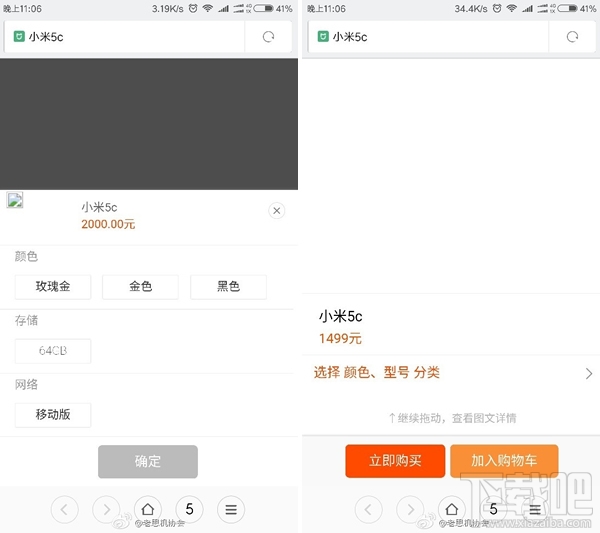
Task: Select 移动版 network option
Action: pyautogui.click(x=53, y=415)
